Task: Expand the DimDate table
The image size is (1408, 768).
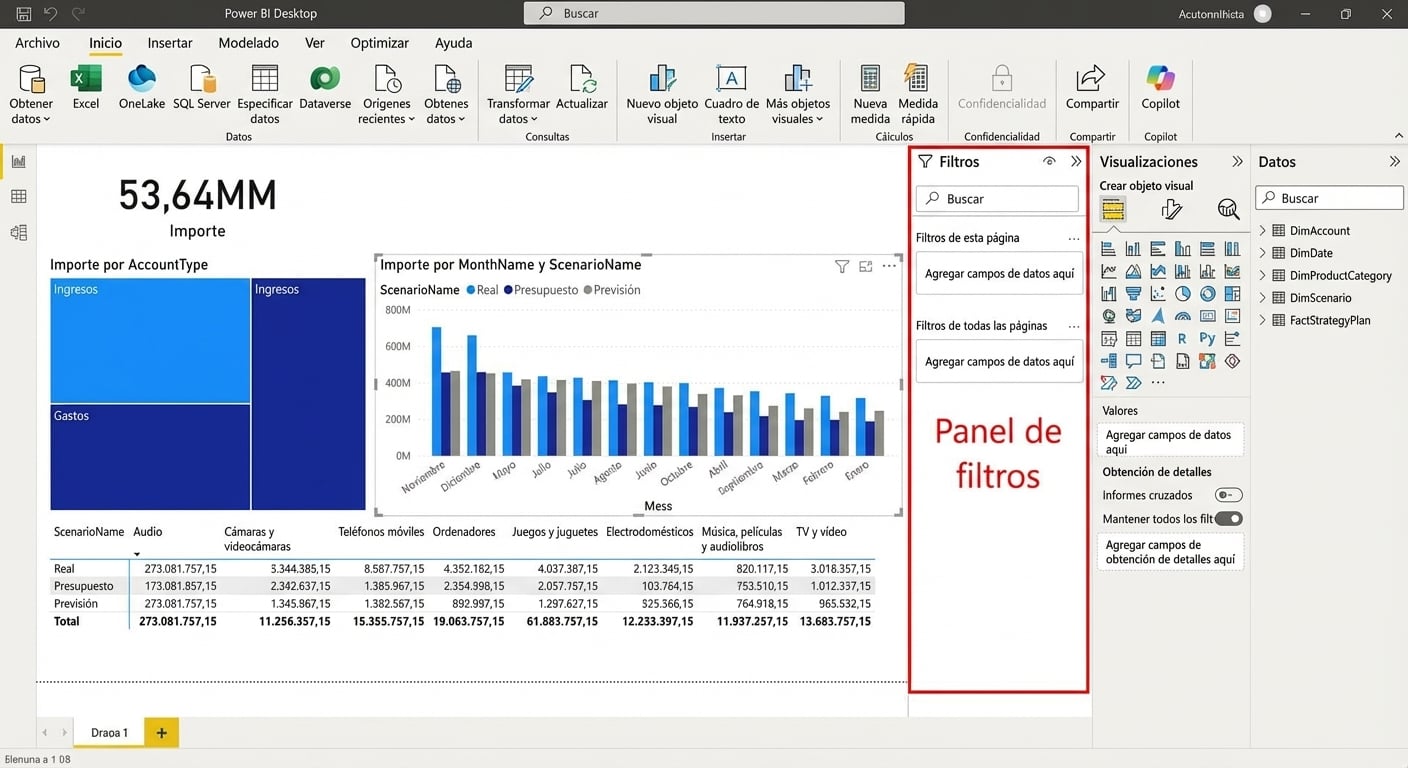Action: point(1262,252)
